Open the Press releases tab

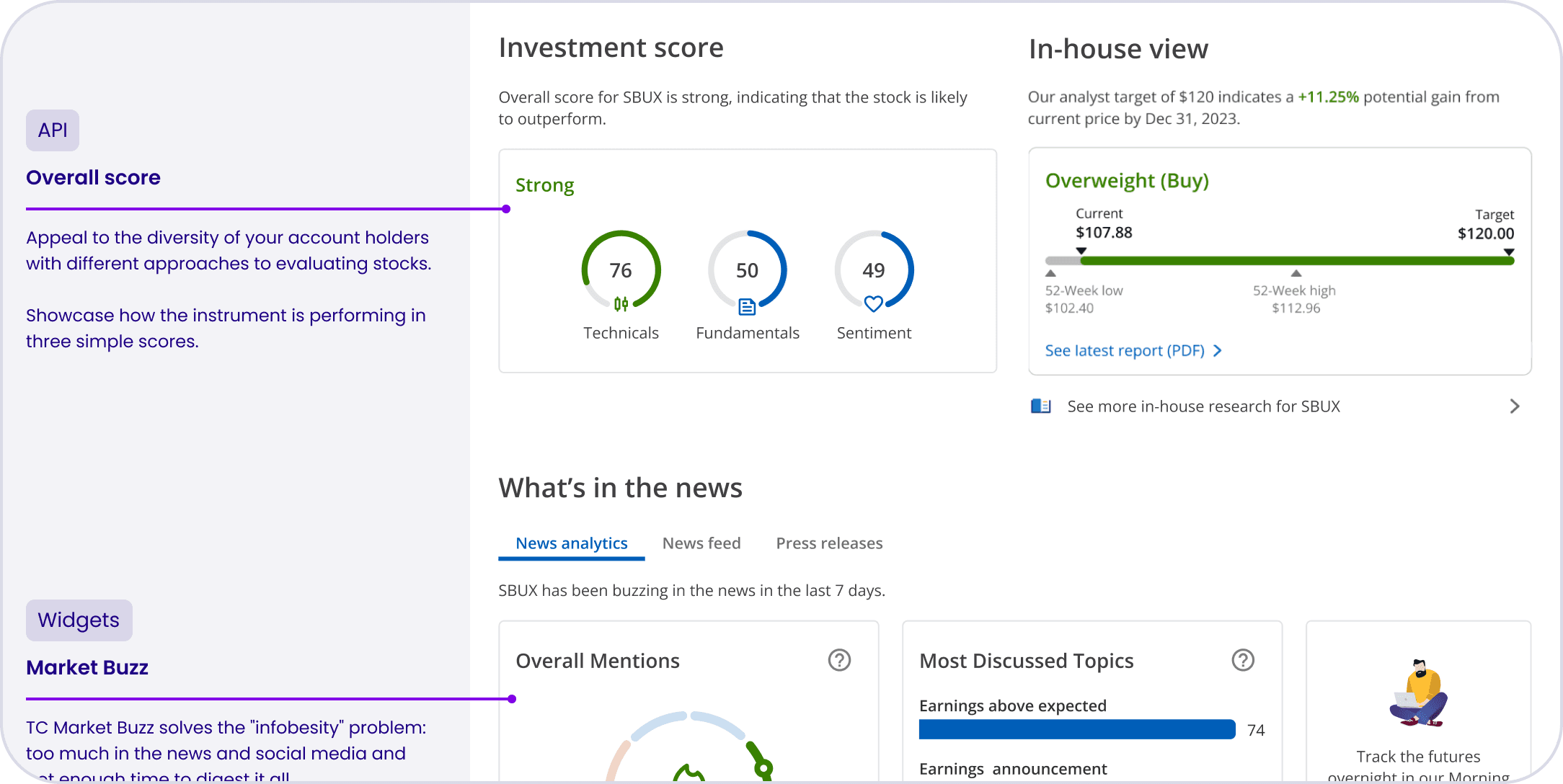pyautogui.click(x=829, y=543)
